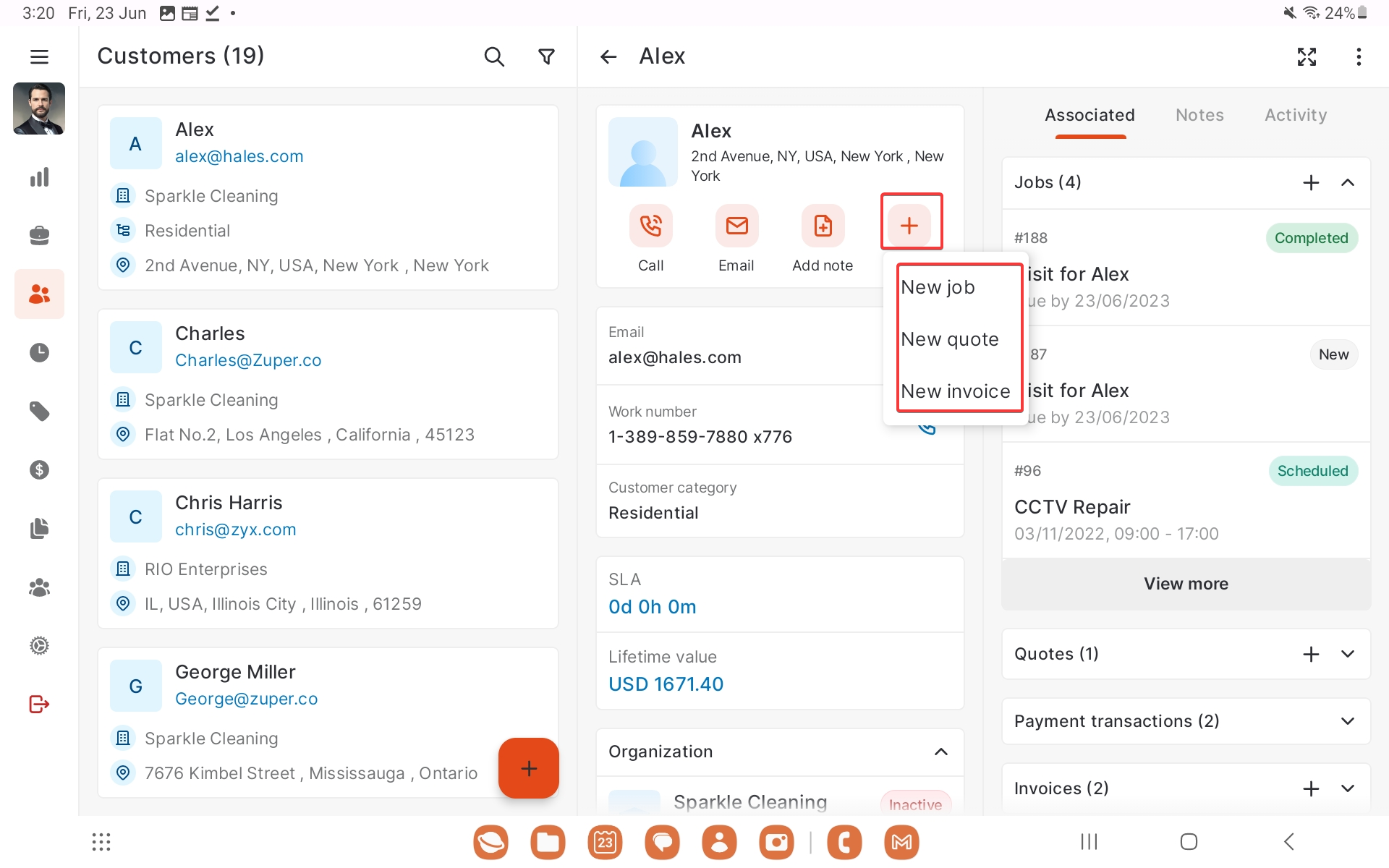Open the Charles customer card

coord(328,383)
